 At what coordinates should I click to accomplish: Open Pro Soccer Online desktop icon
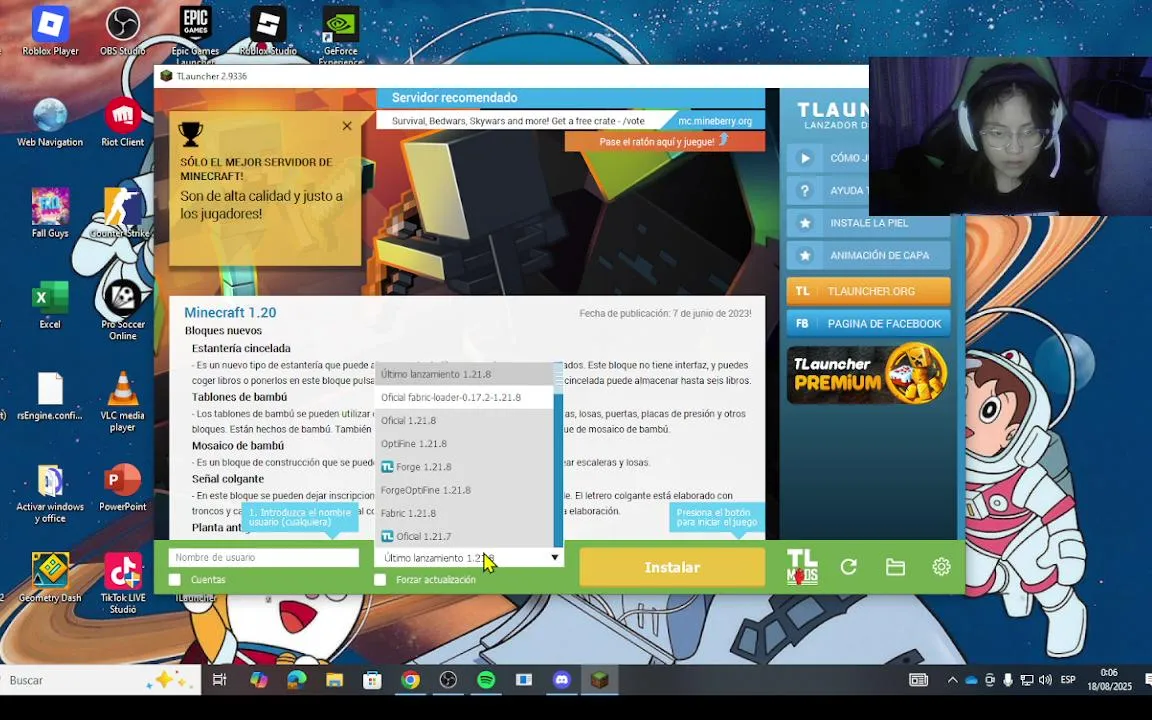tap(123, 309)
